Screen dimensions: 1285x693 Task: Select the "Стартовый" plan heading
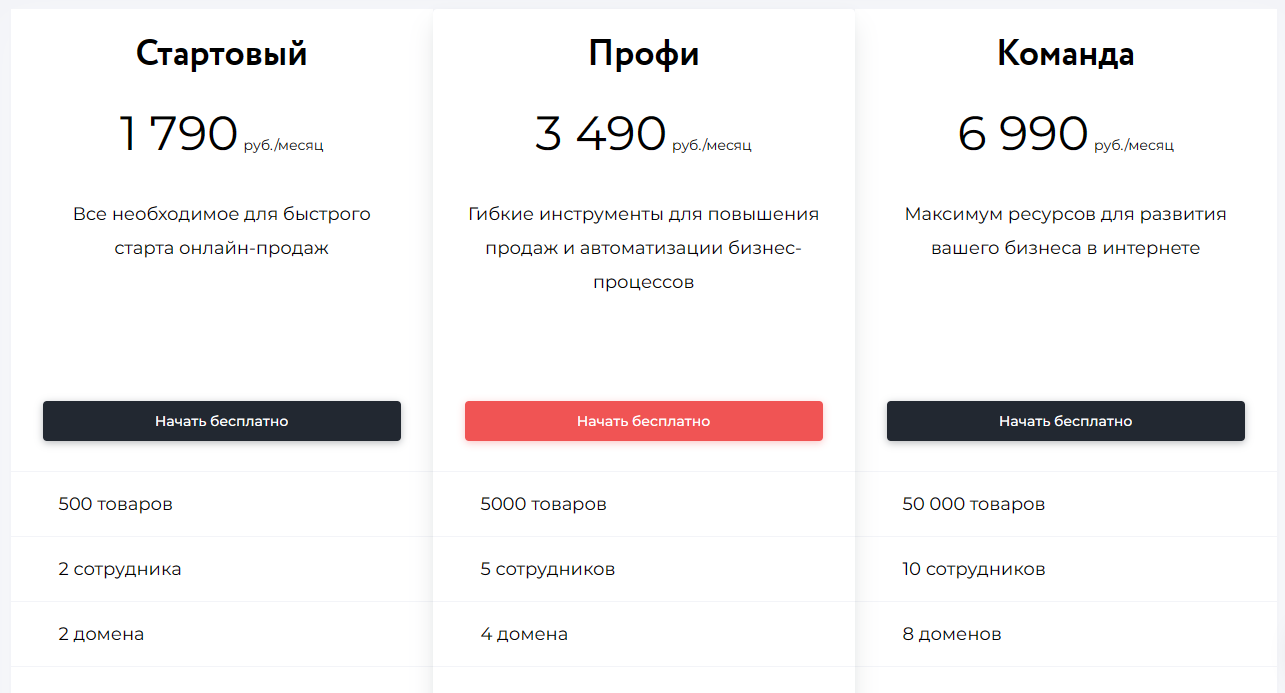coord(221,54)
